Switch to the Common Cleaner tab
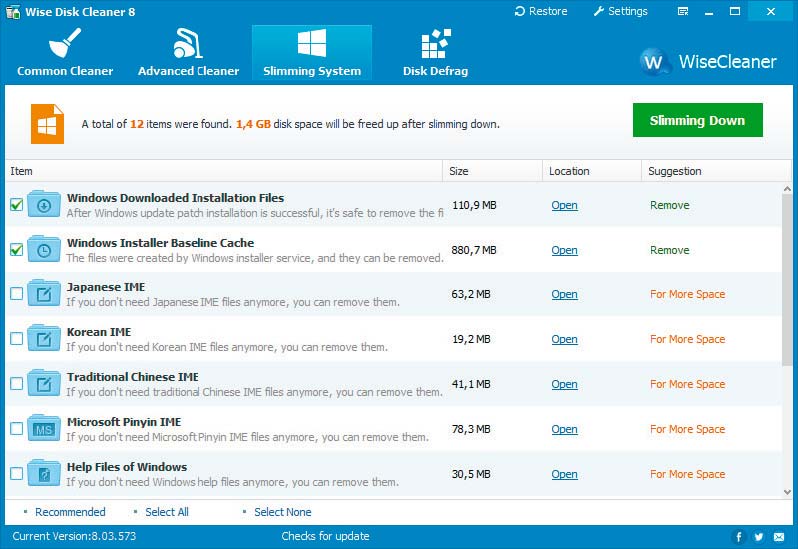 (x=65, y=52)
